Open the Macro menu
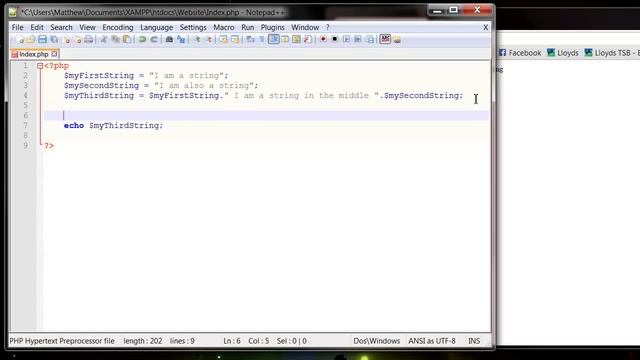The height and width of the screenshot is (360, 640). 224,27
